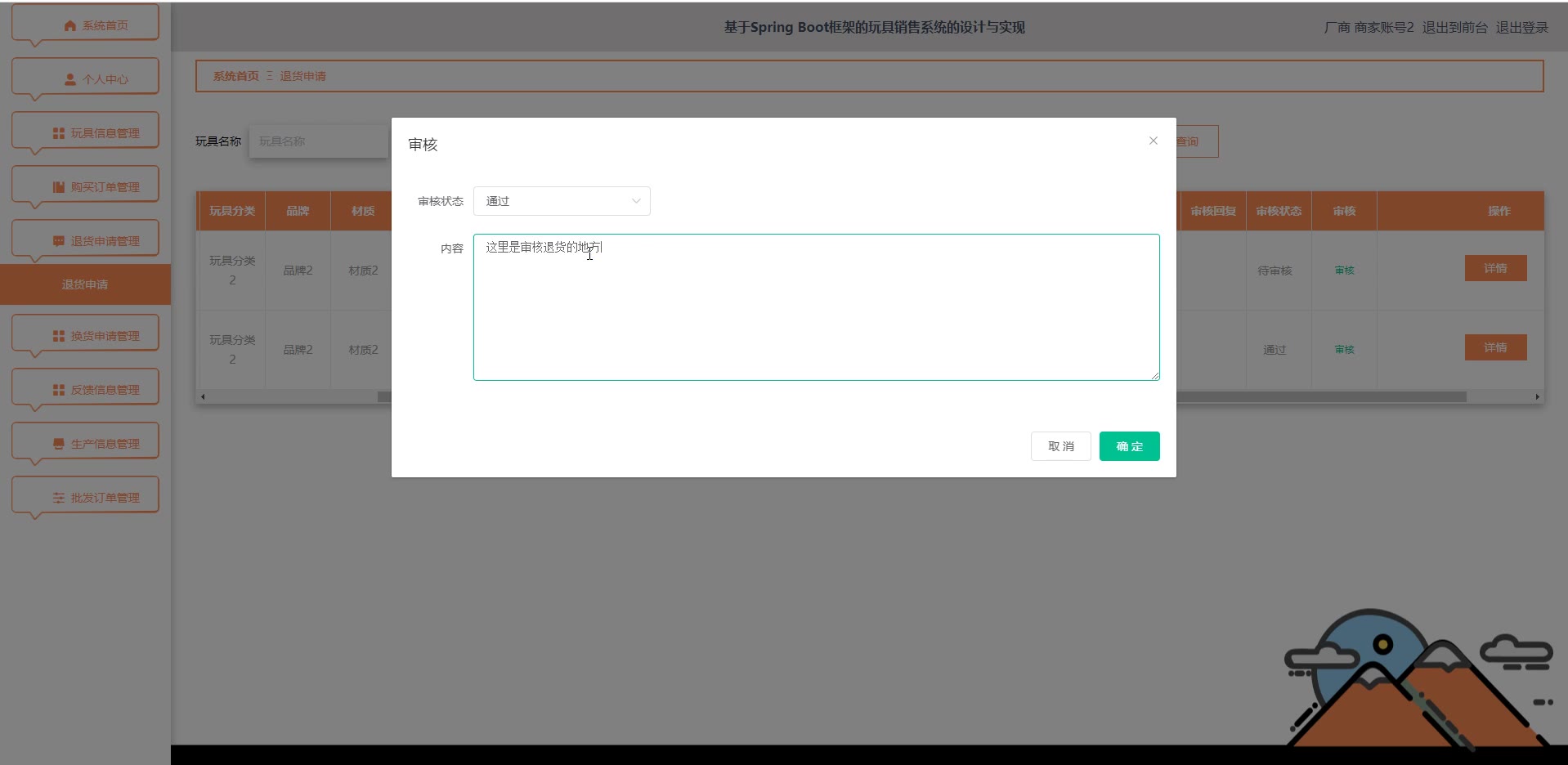The image size is (1568, 765).
Task: Confirm the review with 确定 button
Action: (1129, 446)
